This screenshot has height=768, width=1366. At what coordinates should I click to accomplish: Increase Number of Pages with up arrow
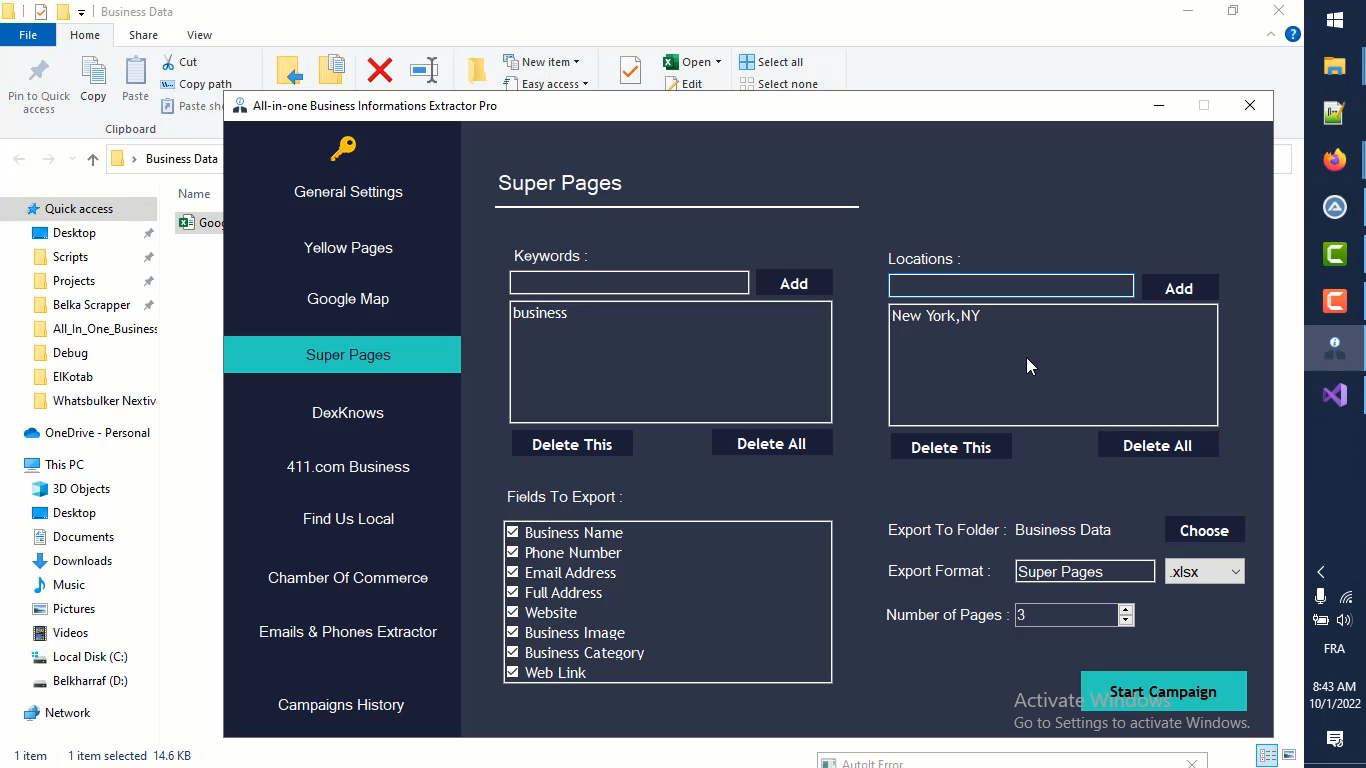[1126, 609]
